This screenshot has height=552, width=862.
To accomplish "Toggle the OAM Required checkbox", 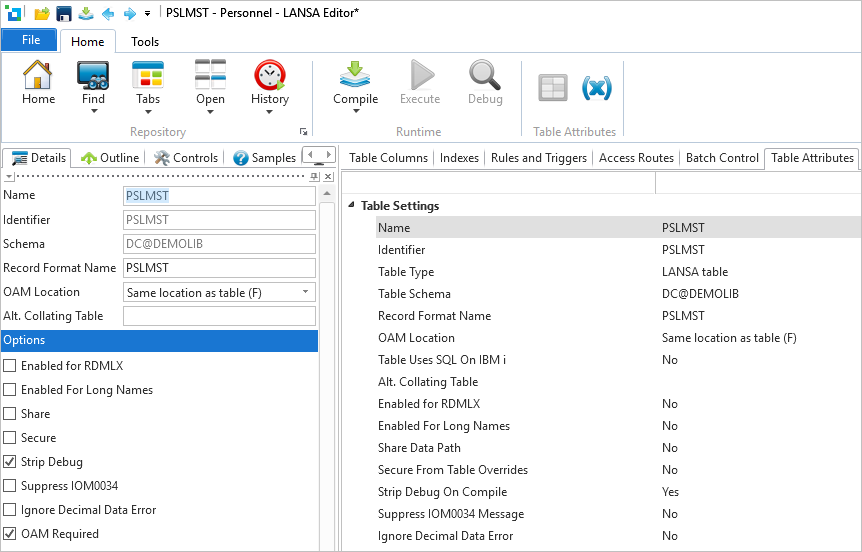I will [10, 534].
